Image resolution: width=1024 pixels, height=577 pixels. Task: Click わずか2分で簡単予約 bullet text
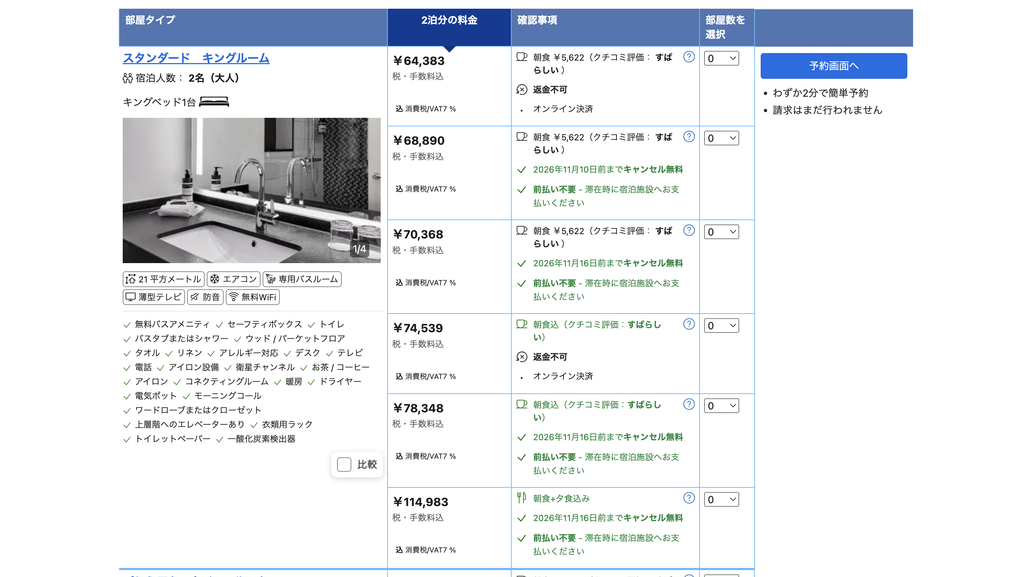click(820, 93)
